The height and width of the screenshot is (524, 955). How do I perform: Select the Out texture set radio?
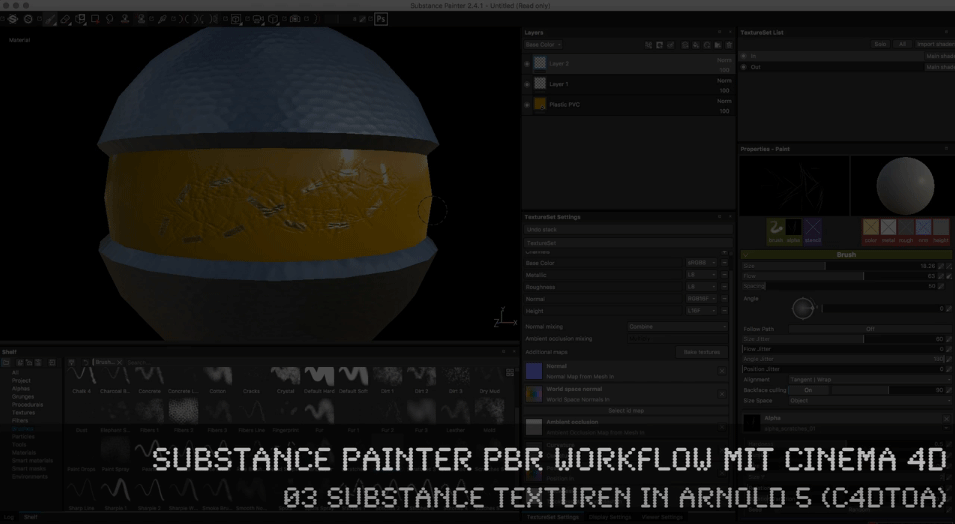[x=744, y=67]
